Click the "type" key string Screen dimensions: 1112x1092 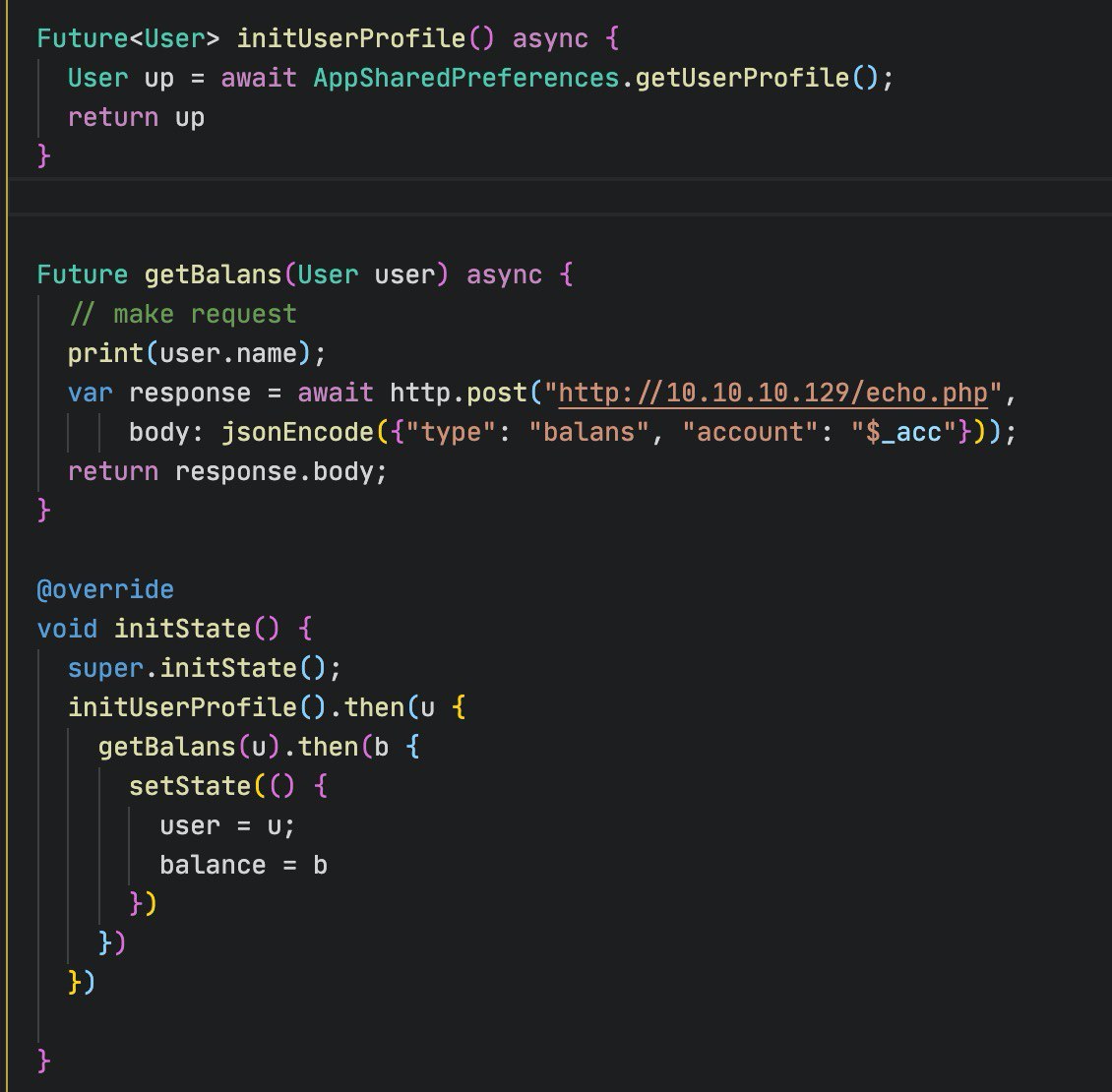451,433
